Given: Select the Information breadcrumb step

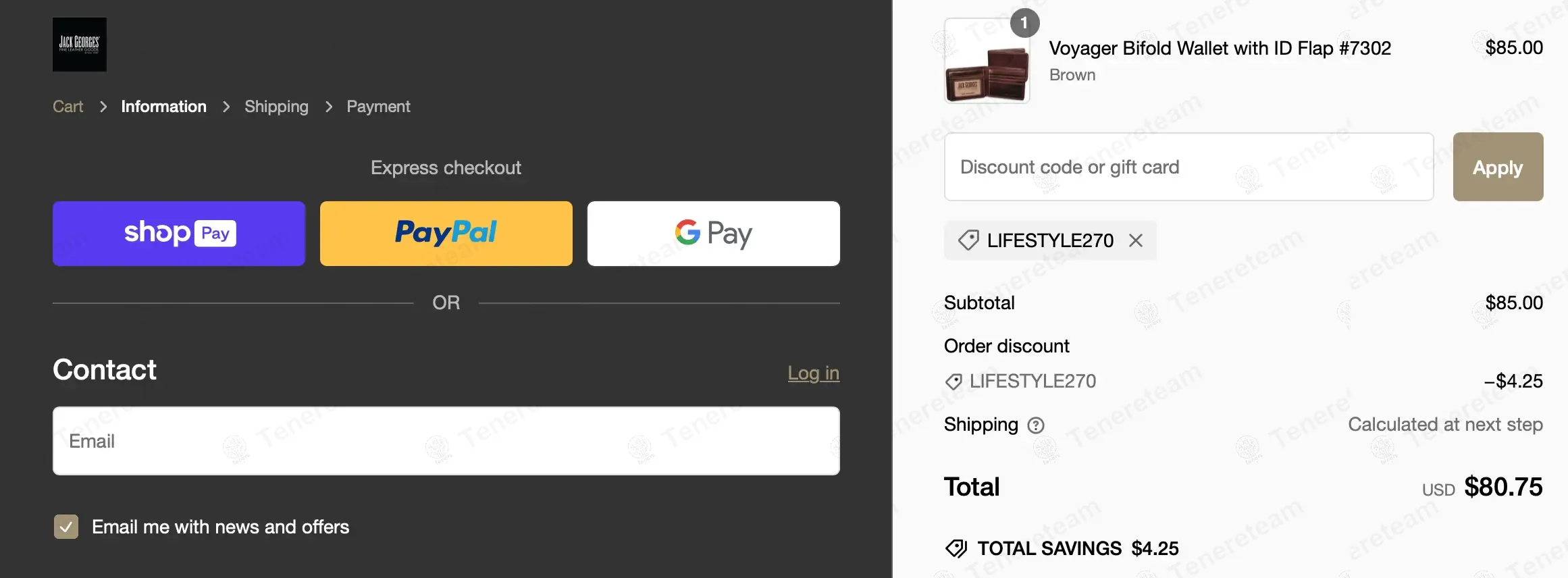Looking at the screenshot, I should (x=163, y=107).
